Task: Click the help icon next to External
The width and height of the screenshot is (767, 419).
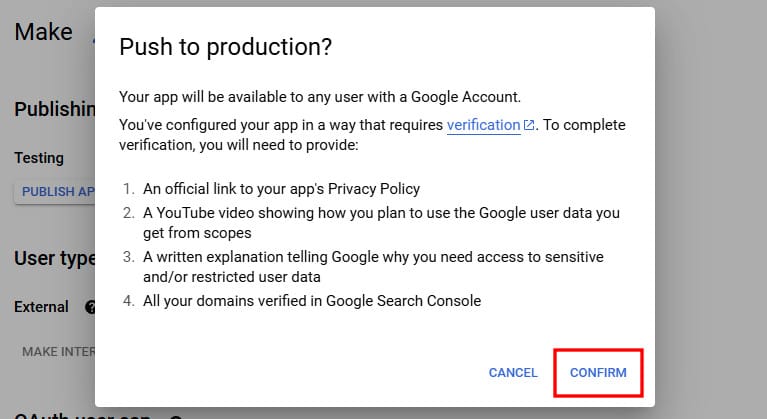Action: [91, 307]
